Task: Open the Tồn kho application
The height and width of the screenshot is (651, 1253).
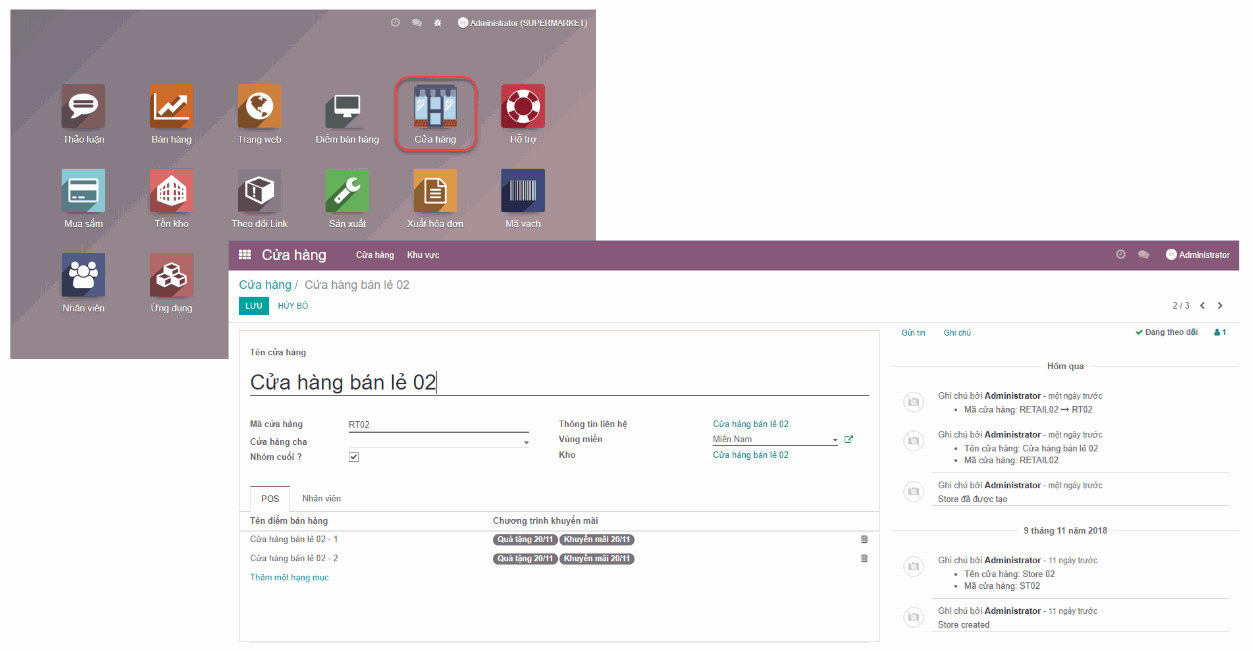Action: [x=171, y=190]
